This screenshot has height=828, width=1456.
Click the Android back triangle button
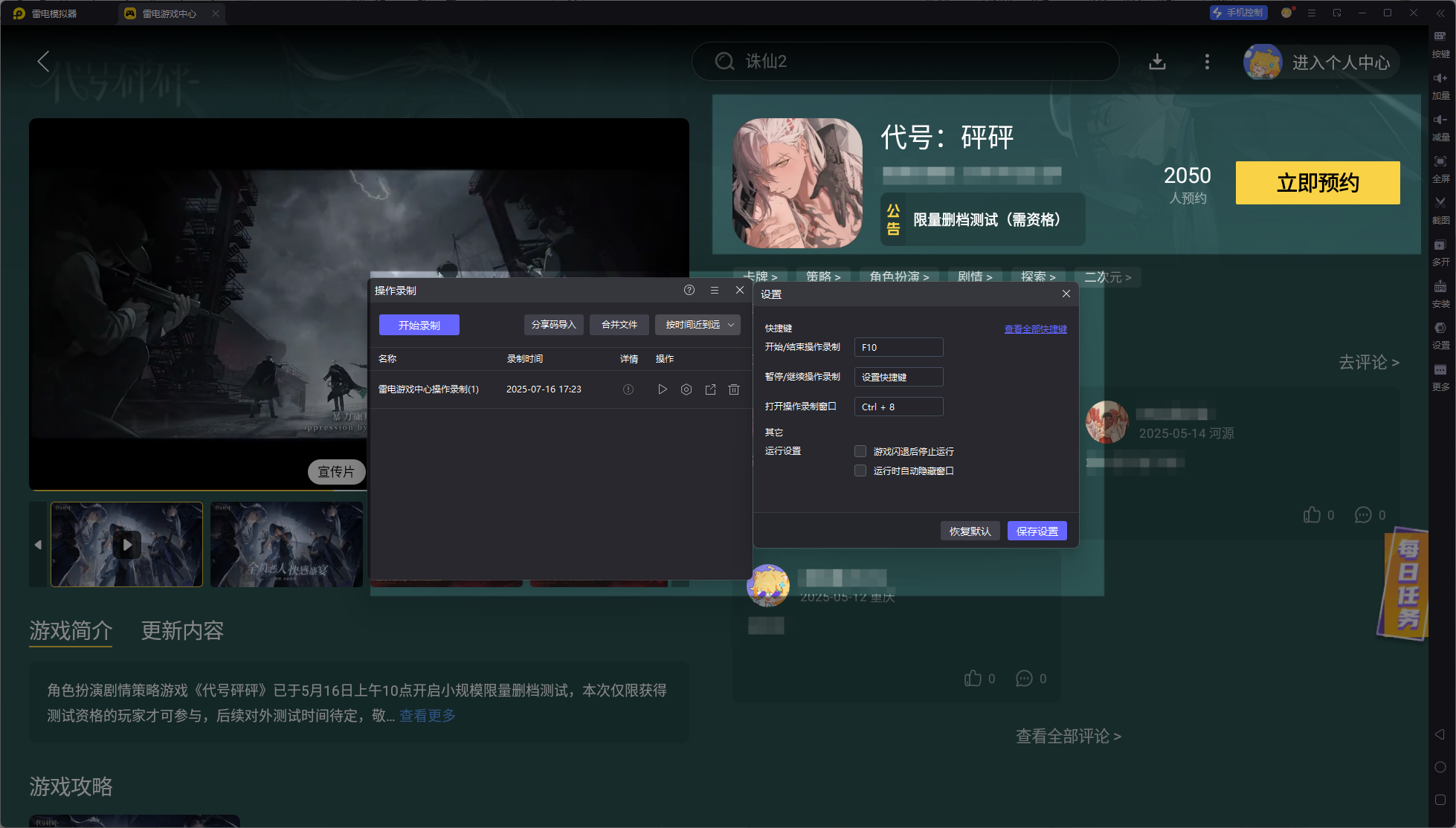(1440, 734)
